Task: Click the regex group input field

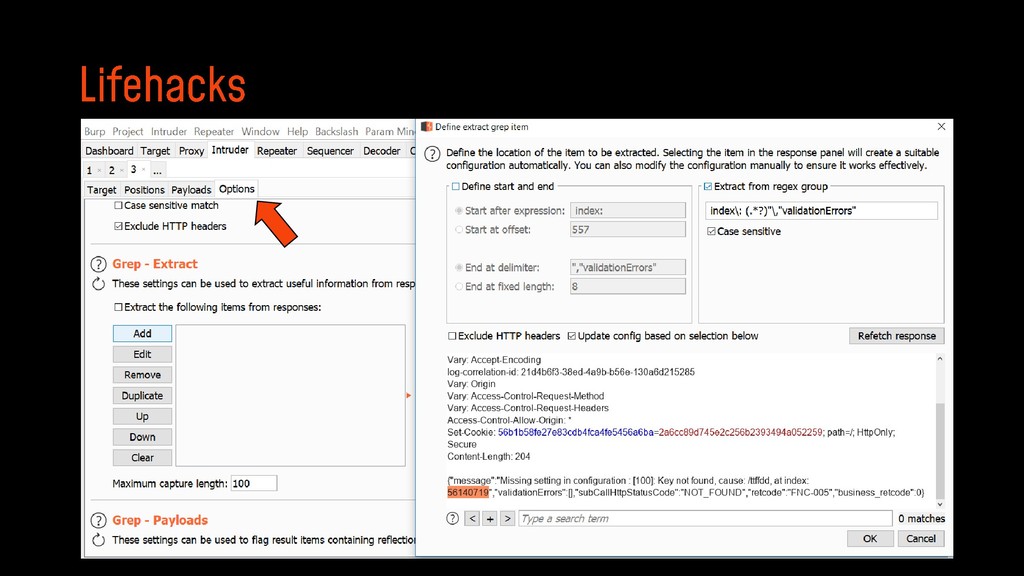Action: [821, 211]
